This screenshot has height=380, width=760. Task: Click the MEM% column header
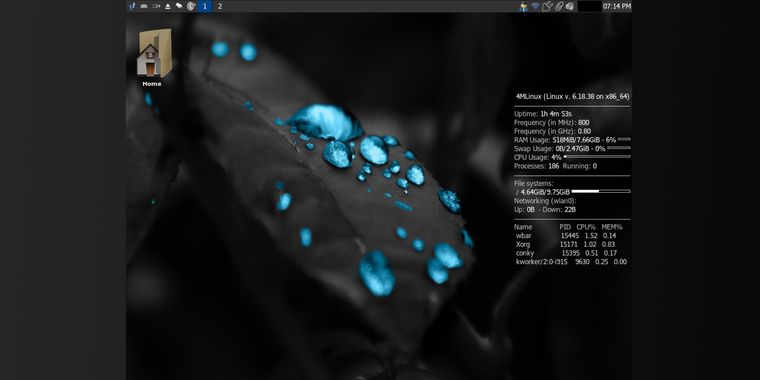click(x=612, y=227)
